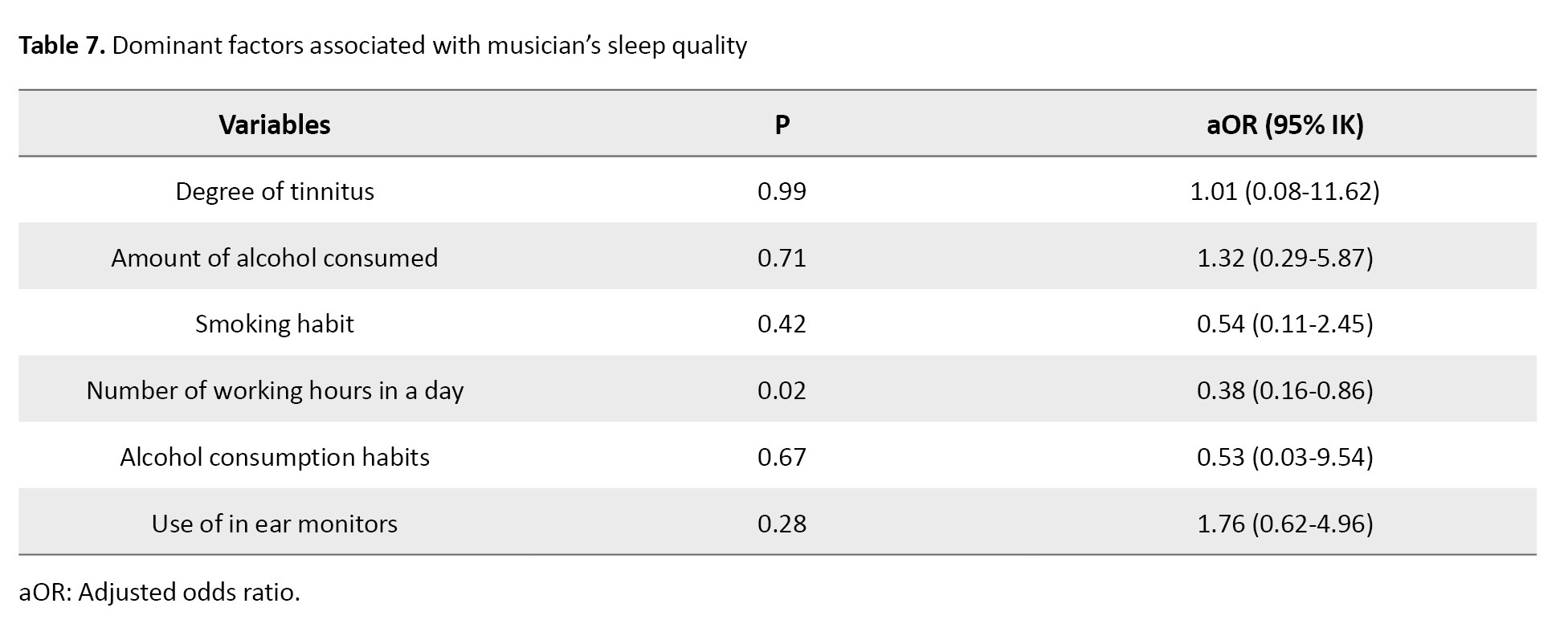Click the aOR value 0.38 (0.16-0.86)
Screen dimensions: 1568x632
1284,390
